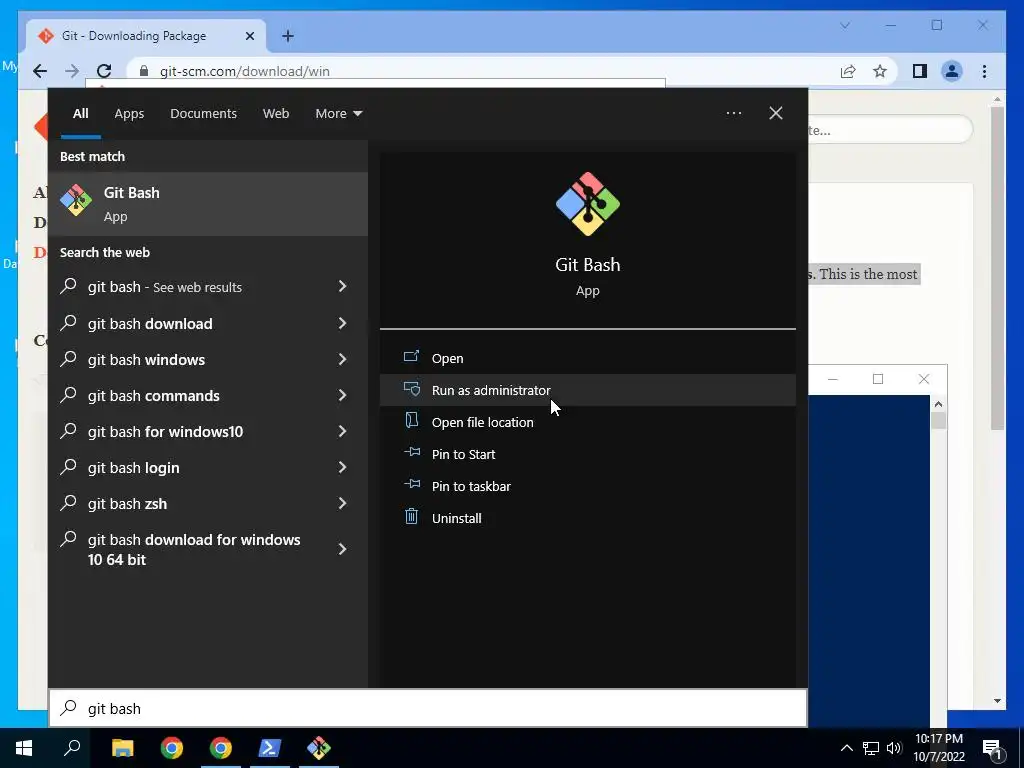The image size is (1024, 768).
Task: Open File Explorer from the taskbar
Action: coord(122,748)
